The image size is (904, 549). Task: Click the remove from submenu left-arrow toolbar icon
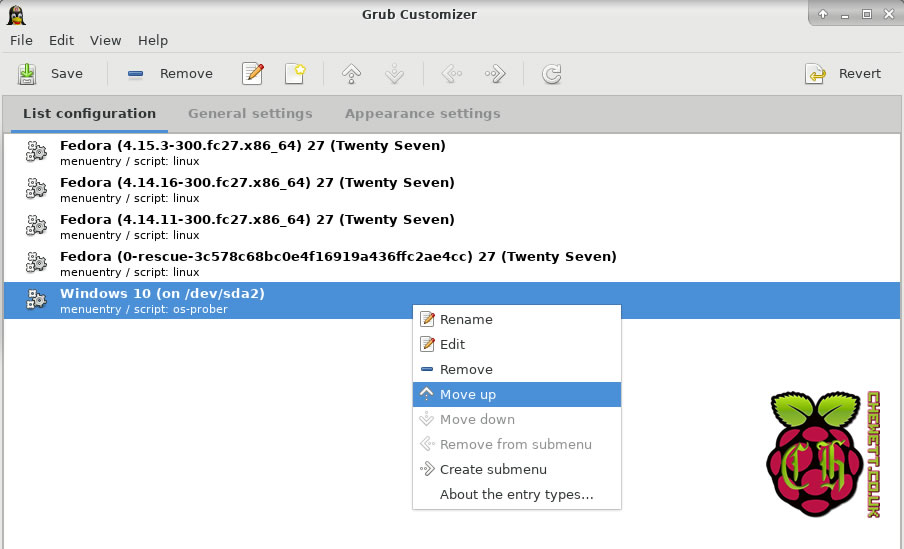click(452, 73)
